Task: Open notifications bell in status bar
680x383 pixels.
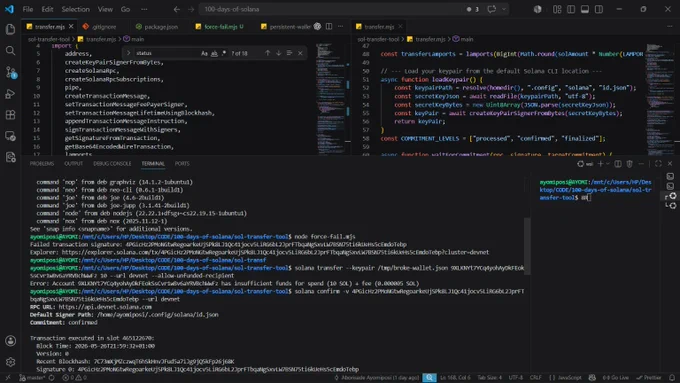Action: point(672,377)
